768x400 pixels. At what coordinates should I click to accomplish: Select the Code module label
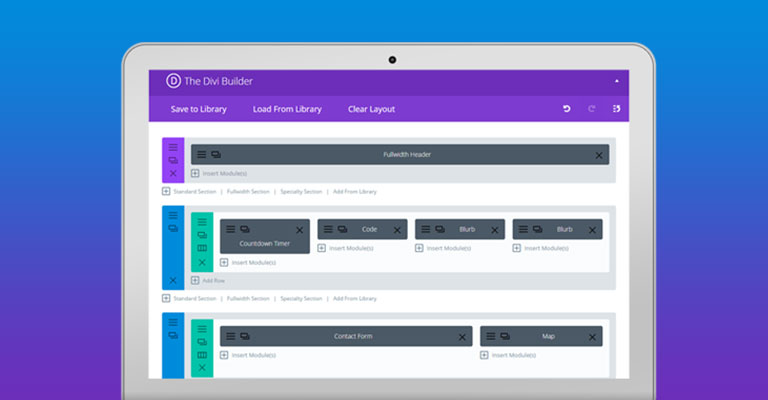369,229
